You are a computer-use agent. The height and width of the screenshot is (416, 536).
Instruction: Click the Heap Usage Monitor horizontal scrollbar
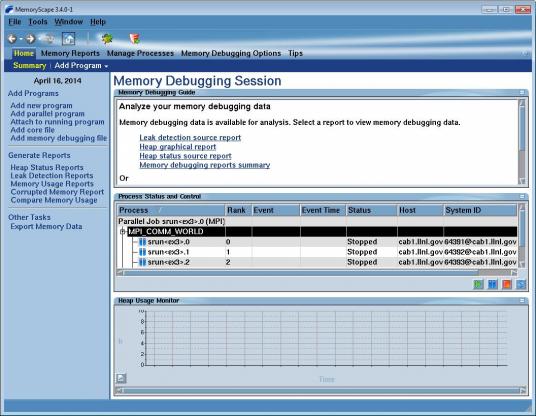click(x=321, y=390)
